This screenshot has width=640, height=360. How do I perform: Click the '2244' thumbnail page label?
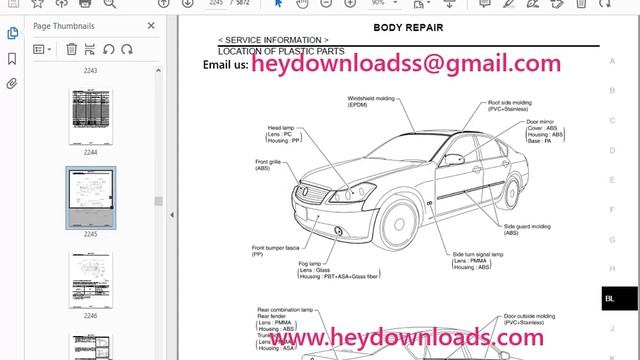point(91,152)
